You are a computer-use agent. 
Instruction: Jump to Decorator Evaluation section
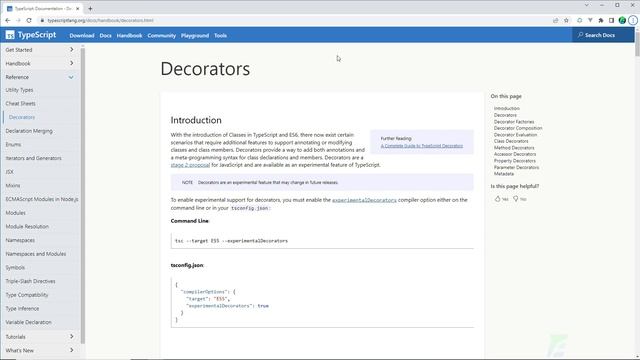coord(516,135)
